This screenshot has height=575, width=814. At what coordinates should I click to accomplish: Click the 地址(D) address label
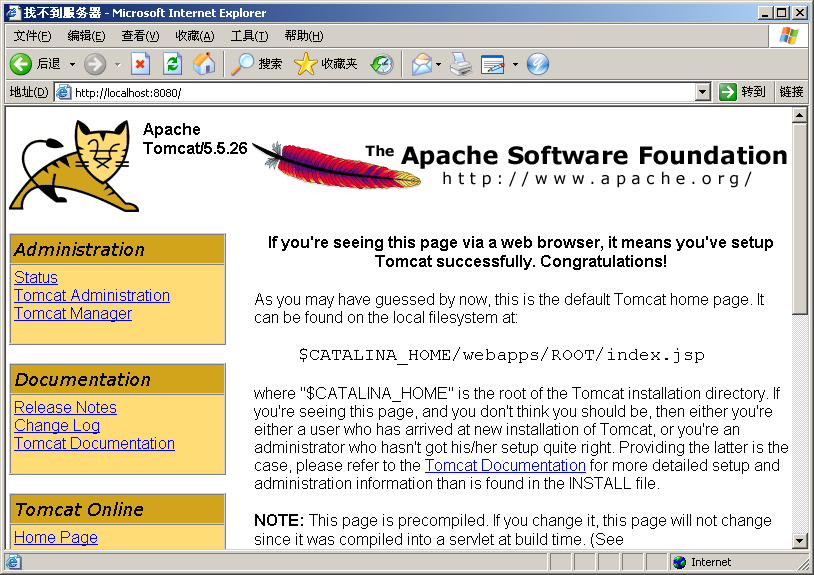tap(29, 92)
